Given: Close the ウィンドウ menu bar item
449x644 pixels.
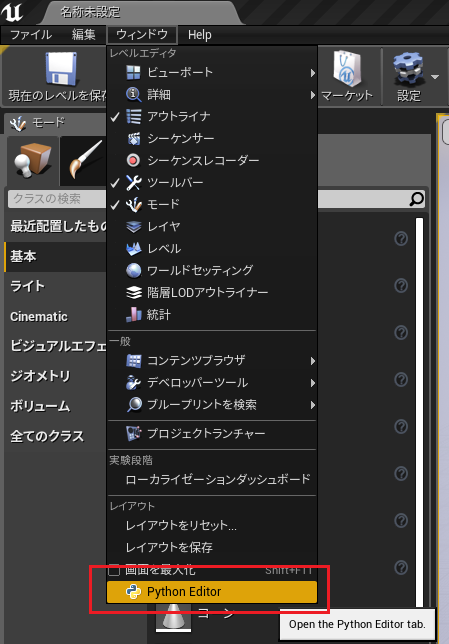Looking at the screenshot, I should [x=142, y=34].
